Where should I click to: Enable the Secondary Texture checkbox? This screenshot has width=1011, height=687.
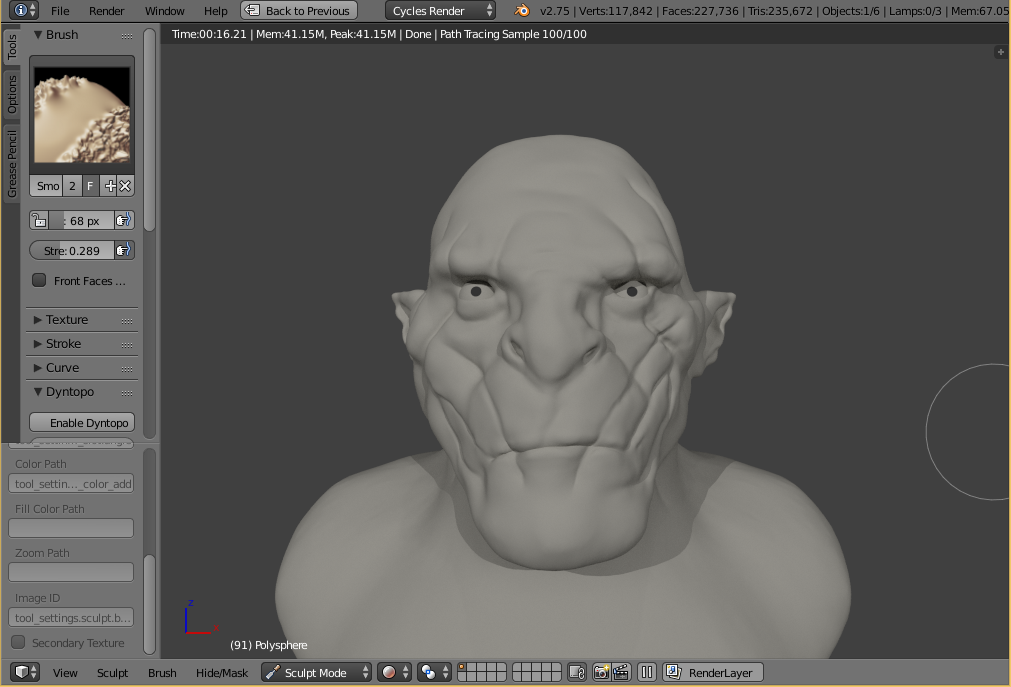18,643
